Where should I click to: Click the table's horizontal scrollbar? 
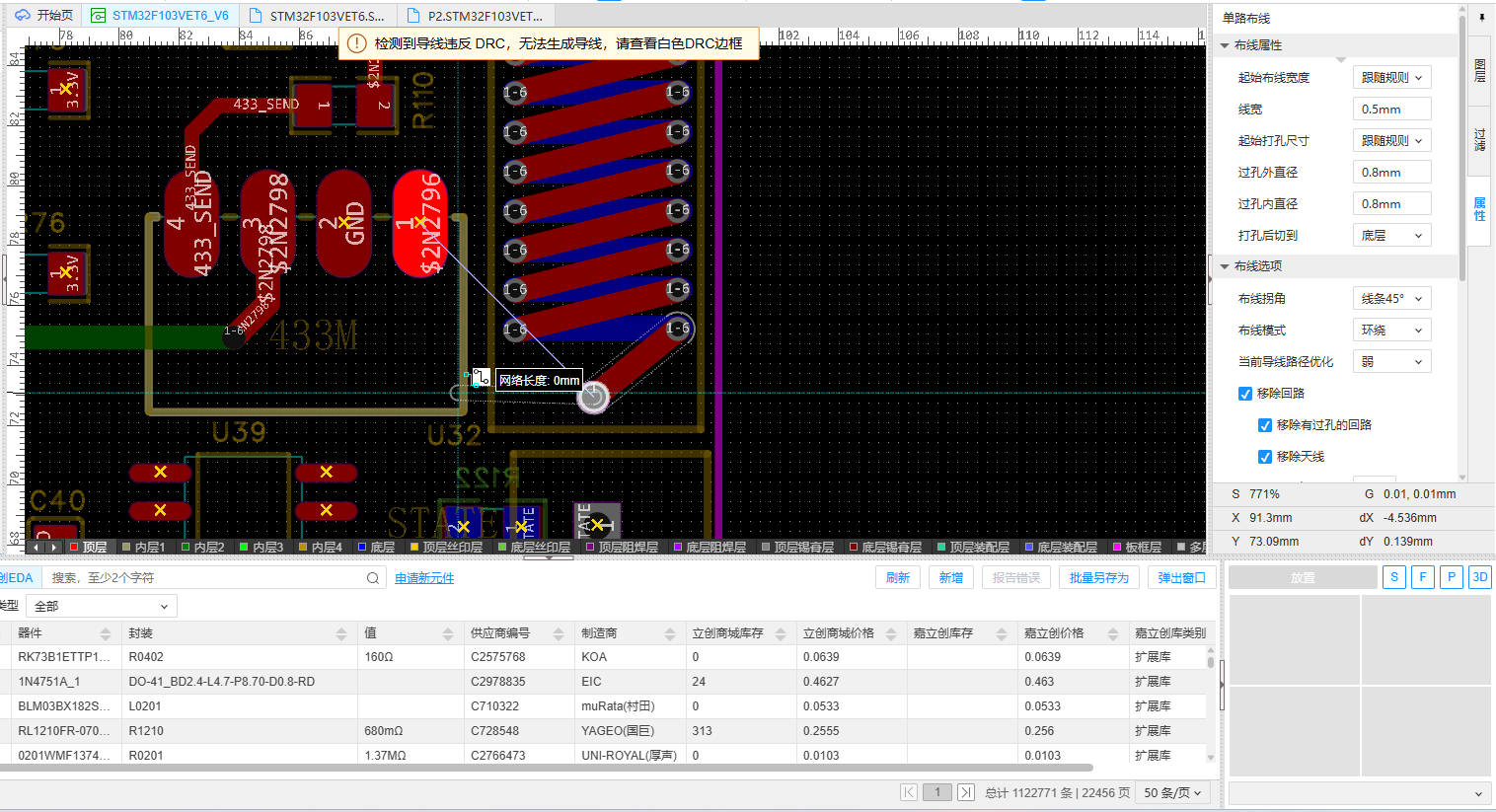[547, 767]
